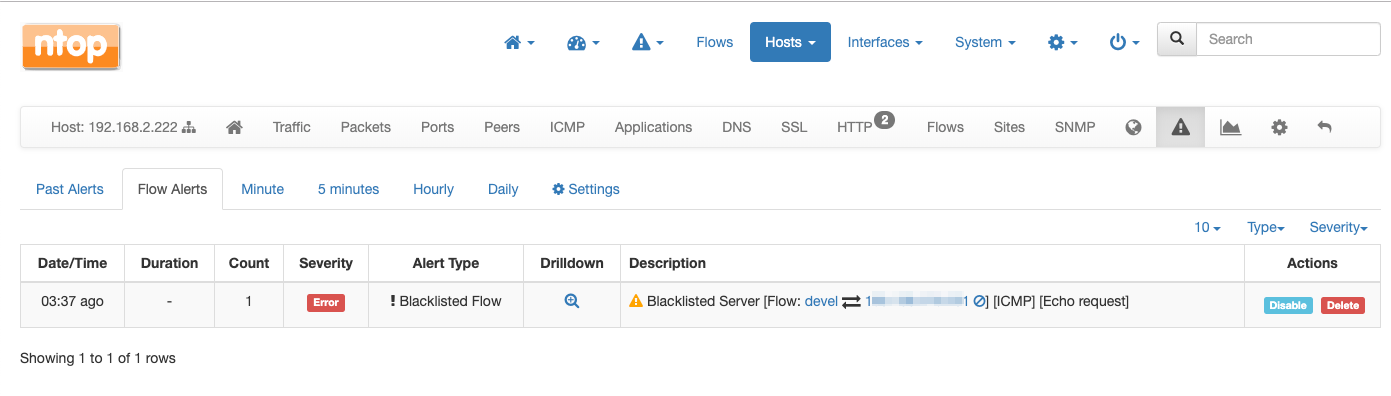Screen dimensions: 1391x396
Task: Open the power icon dropdown
Action: tap(1124, 42)
